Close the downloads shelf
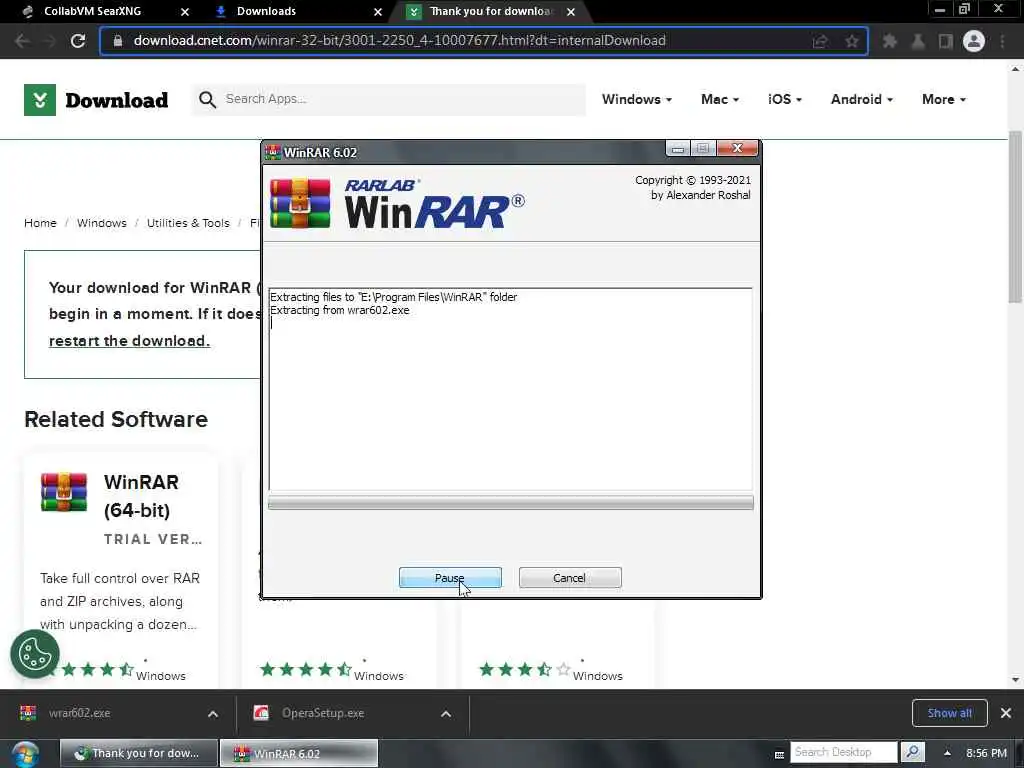The height and width of the screenshot is (768, 1024). pos(1006,713)
